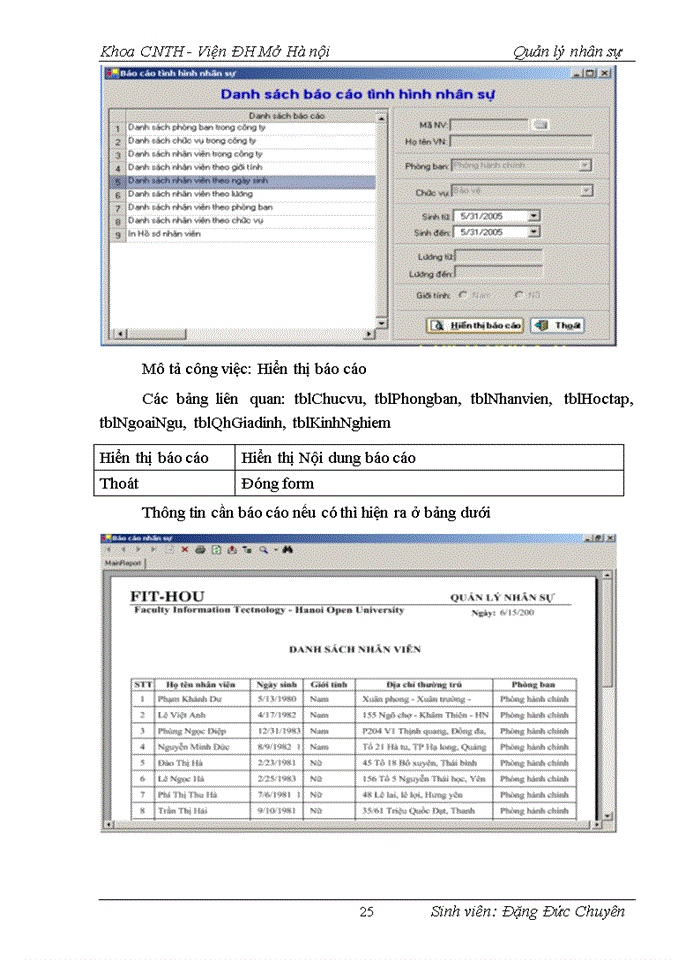Go to previous page in report viewer
Screen dimensions: 700x960
[x=123, y=550]
